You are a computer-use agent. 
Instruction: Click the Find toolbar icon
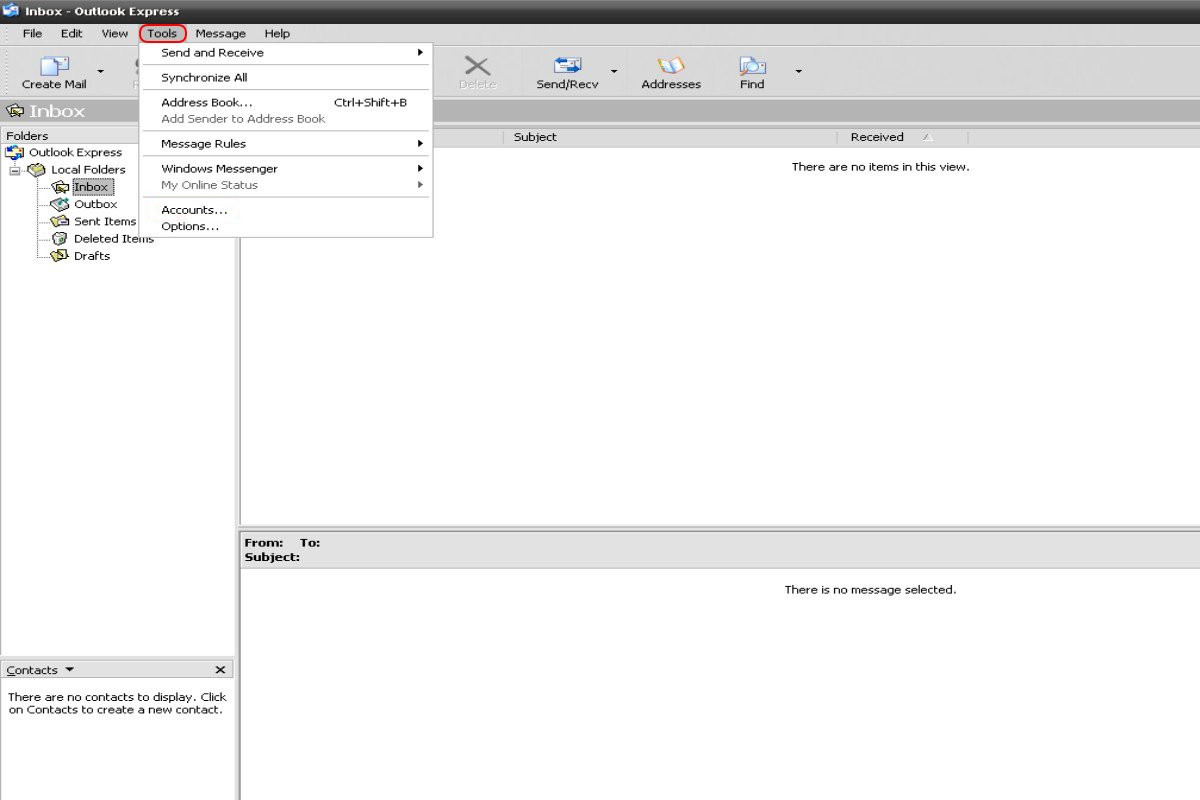752,66
